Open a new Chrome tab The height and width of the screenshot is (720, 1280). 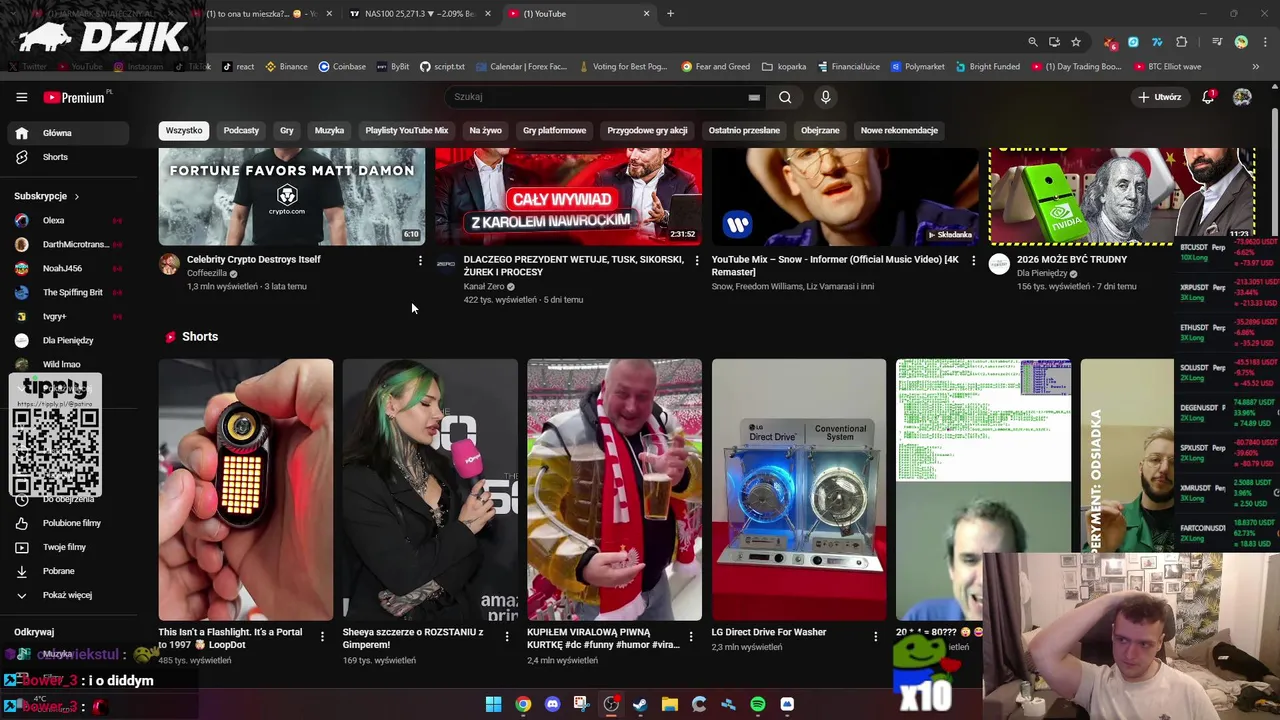click(670, 14)
